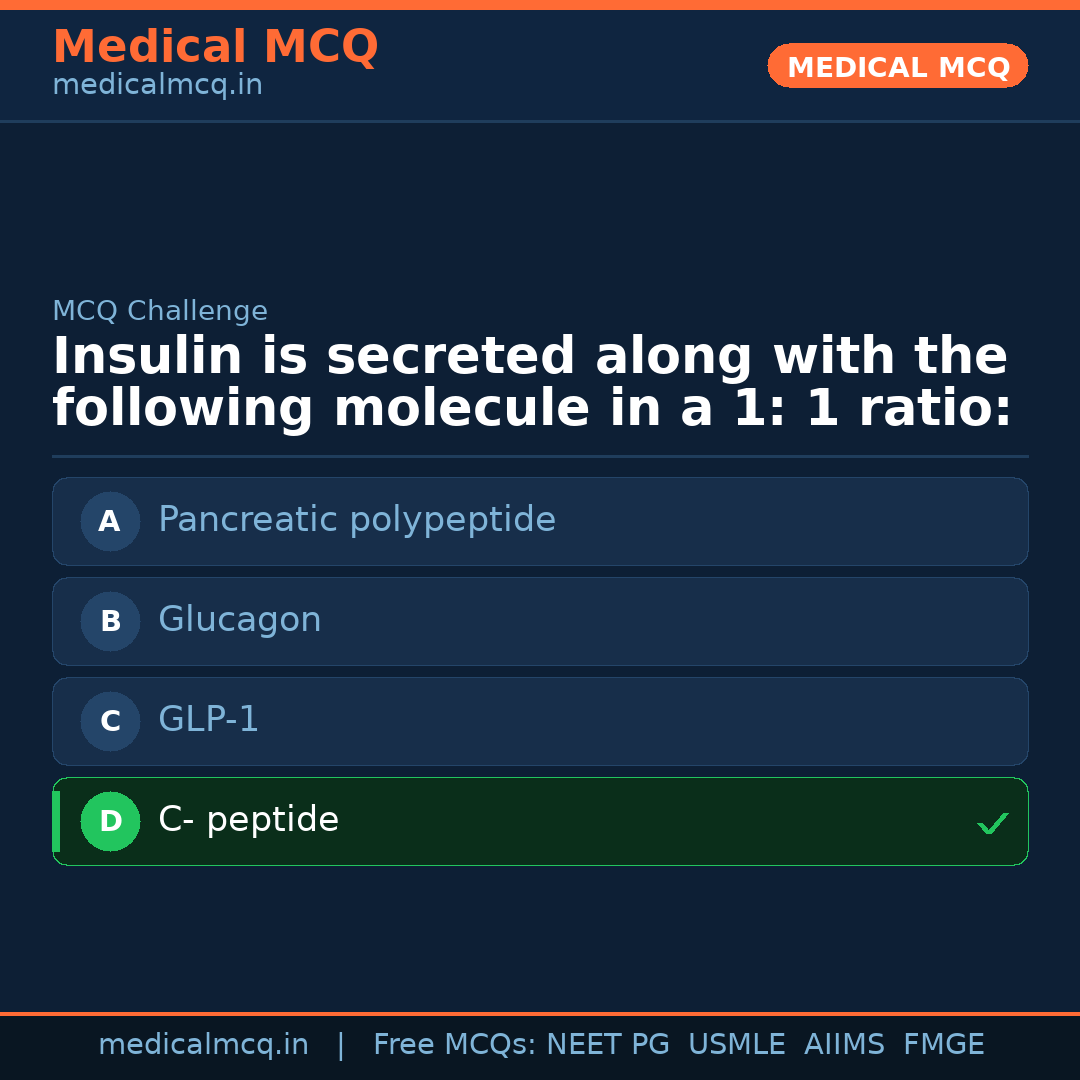Click the C option letter circle
The height and width of the screenshot is (1080, 1080).
coord(110,721)
